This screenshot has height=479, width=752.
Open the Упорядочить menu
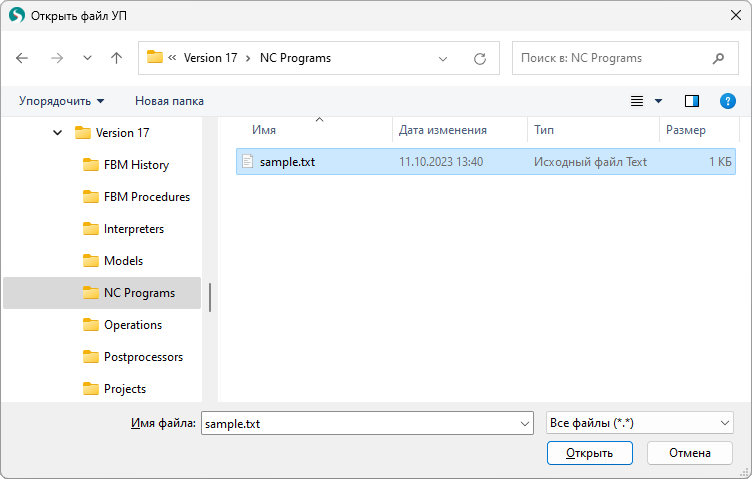[61, 101]
